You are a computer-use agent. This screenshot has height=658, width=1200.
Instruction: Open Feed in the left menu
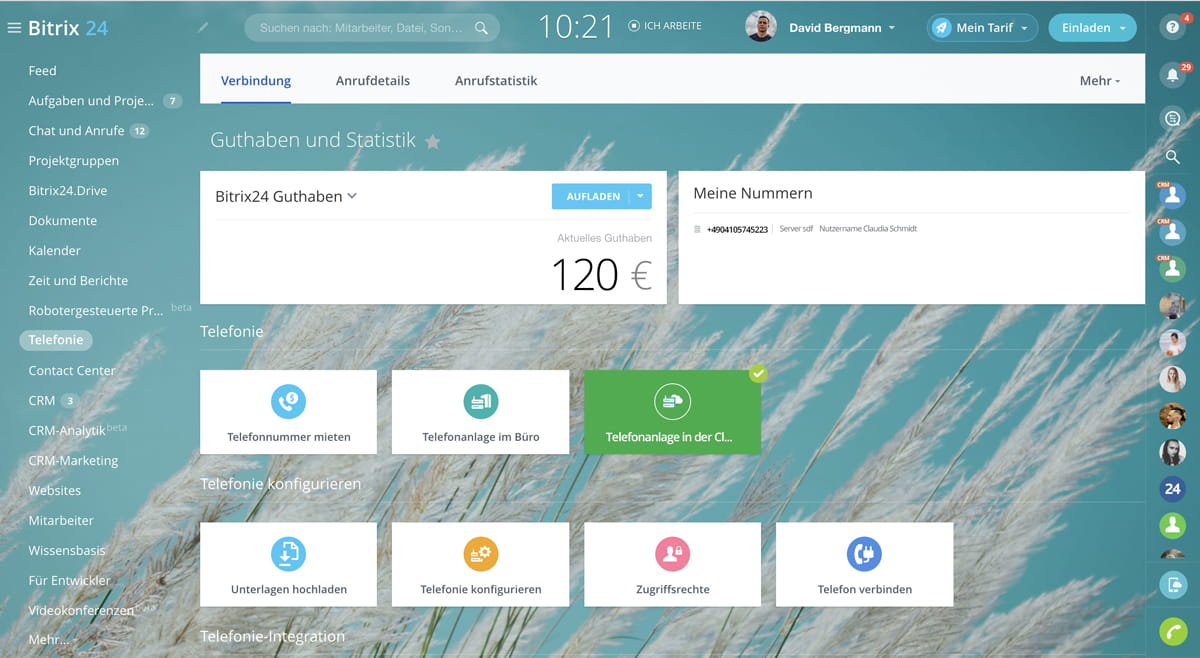point(43,71)
